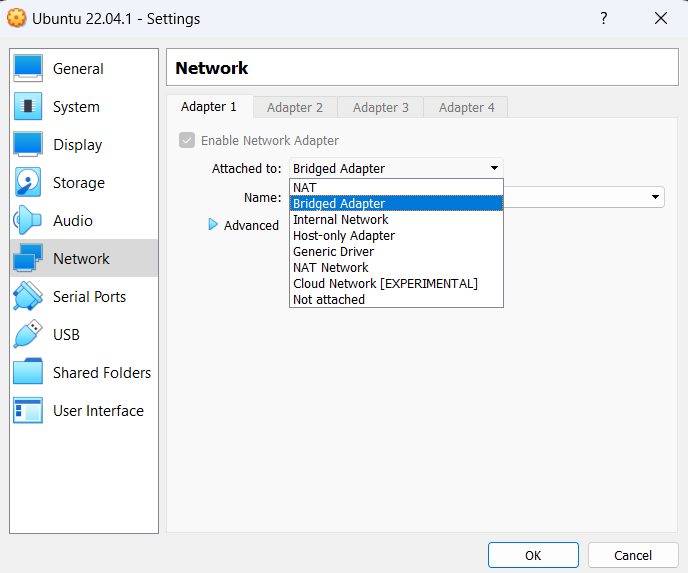Open the General settings icon
The image size is (688, 573).
point(28,69)
